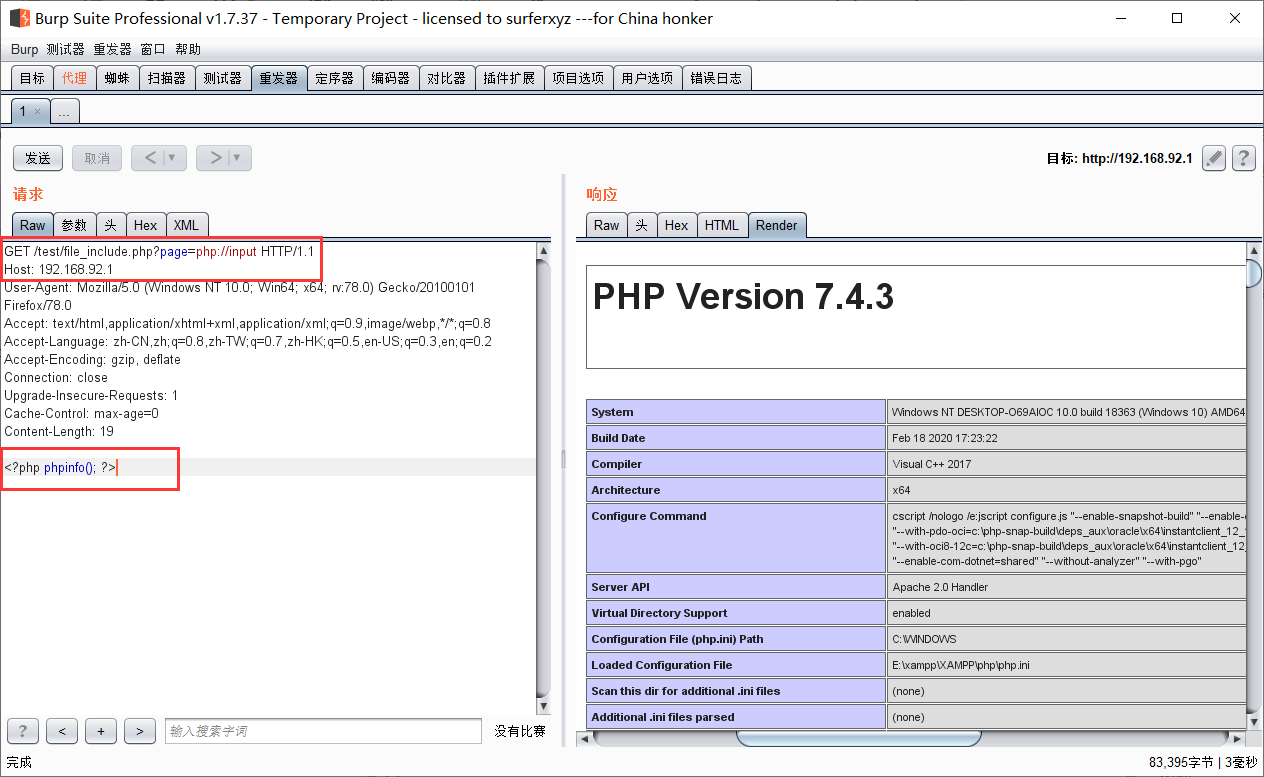Image resolution: width=1264 pixels, height=777 pixels.
Task: Select response Raw tab
Action: point(607,225)
